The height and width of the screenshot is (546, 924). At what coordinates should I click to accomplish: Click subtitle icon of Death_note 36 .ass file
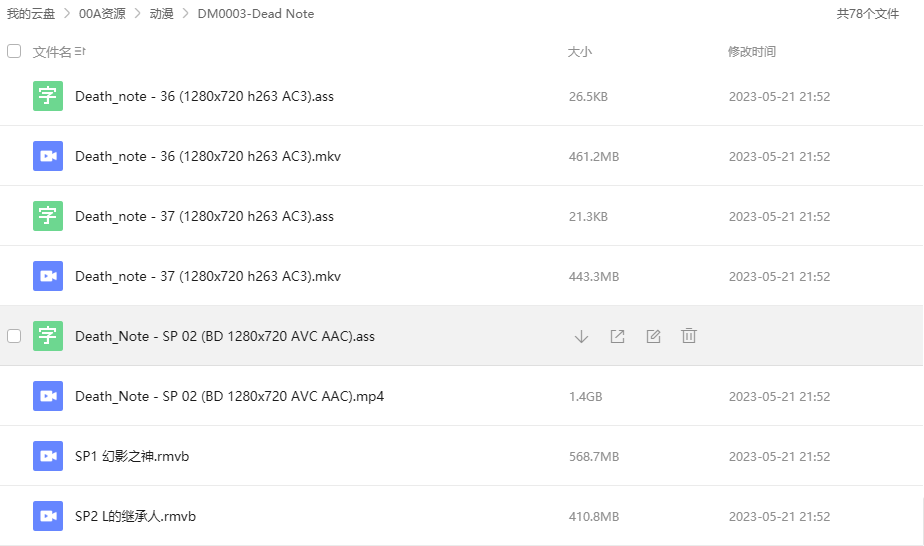(47, 96)
